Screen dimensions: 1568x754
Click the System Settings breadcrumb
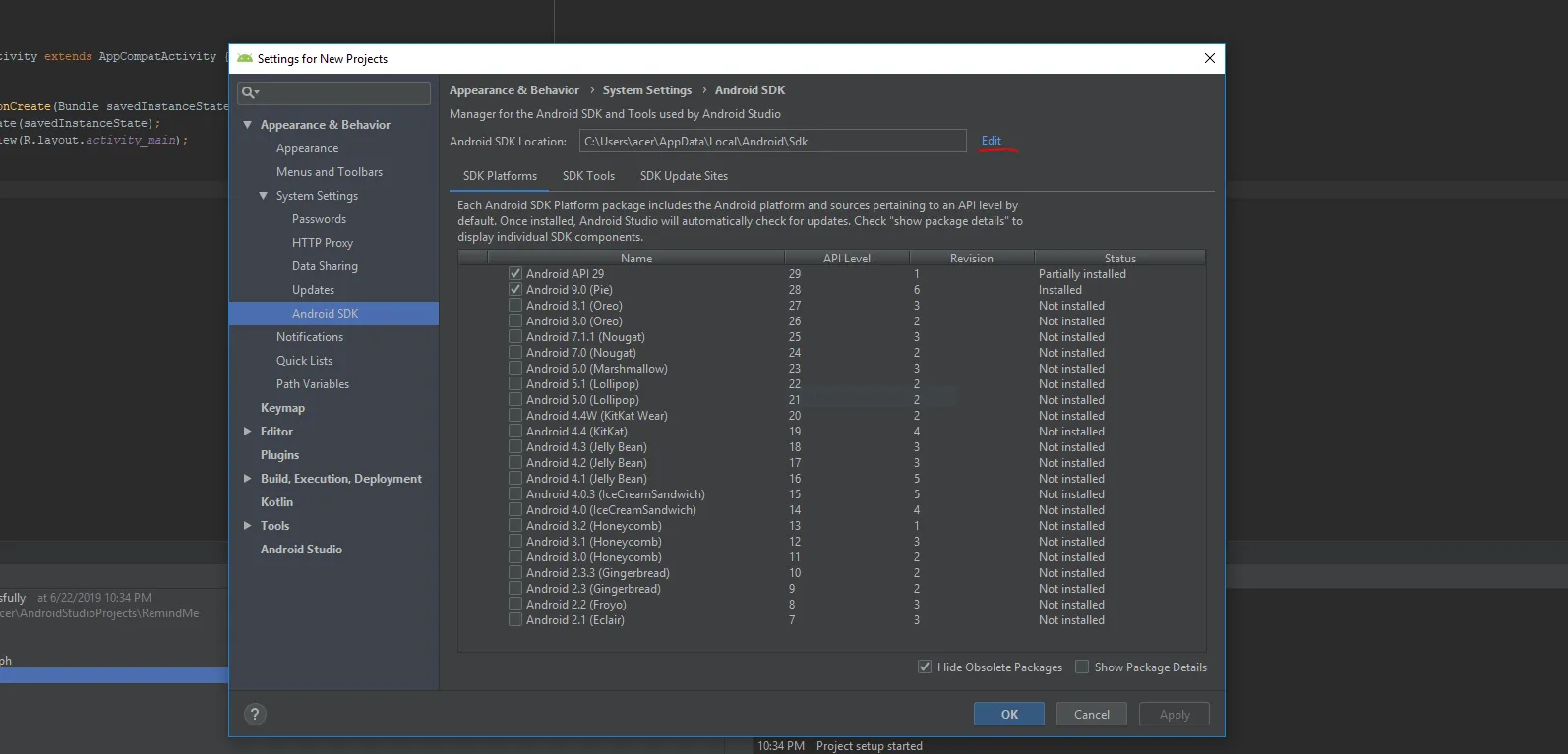(x=647, y=90)
